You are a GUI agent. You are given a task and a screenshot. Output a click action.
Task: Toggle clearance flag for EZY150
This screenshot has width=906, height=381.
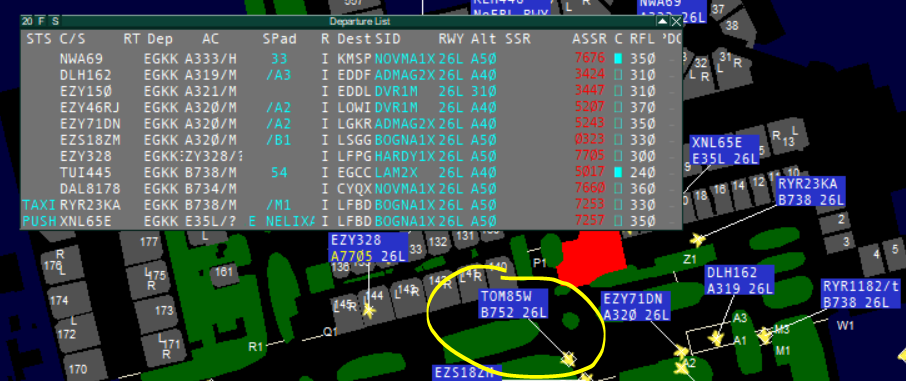point(618,91)
